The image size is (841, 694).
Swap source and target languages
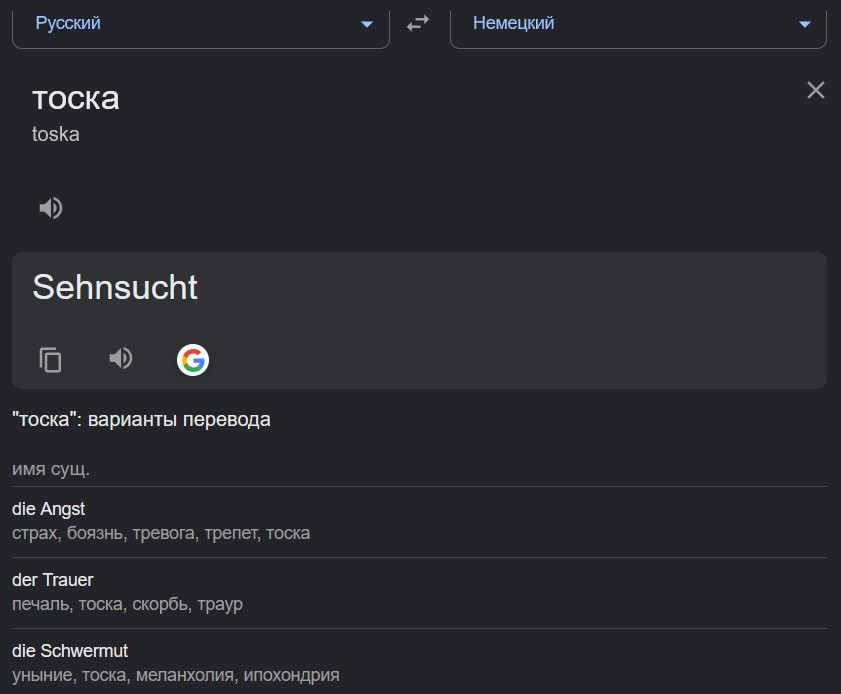[418, 23]
